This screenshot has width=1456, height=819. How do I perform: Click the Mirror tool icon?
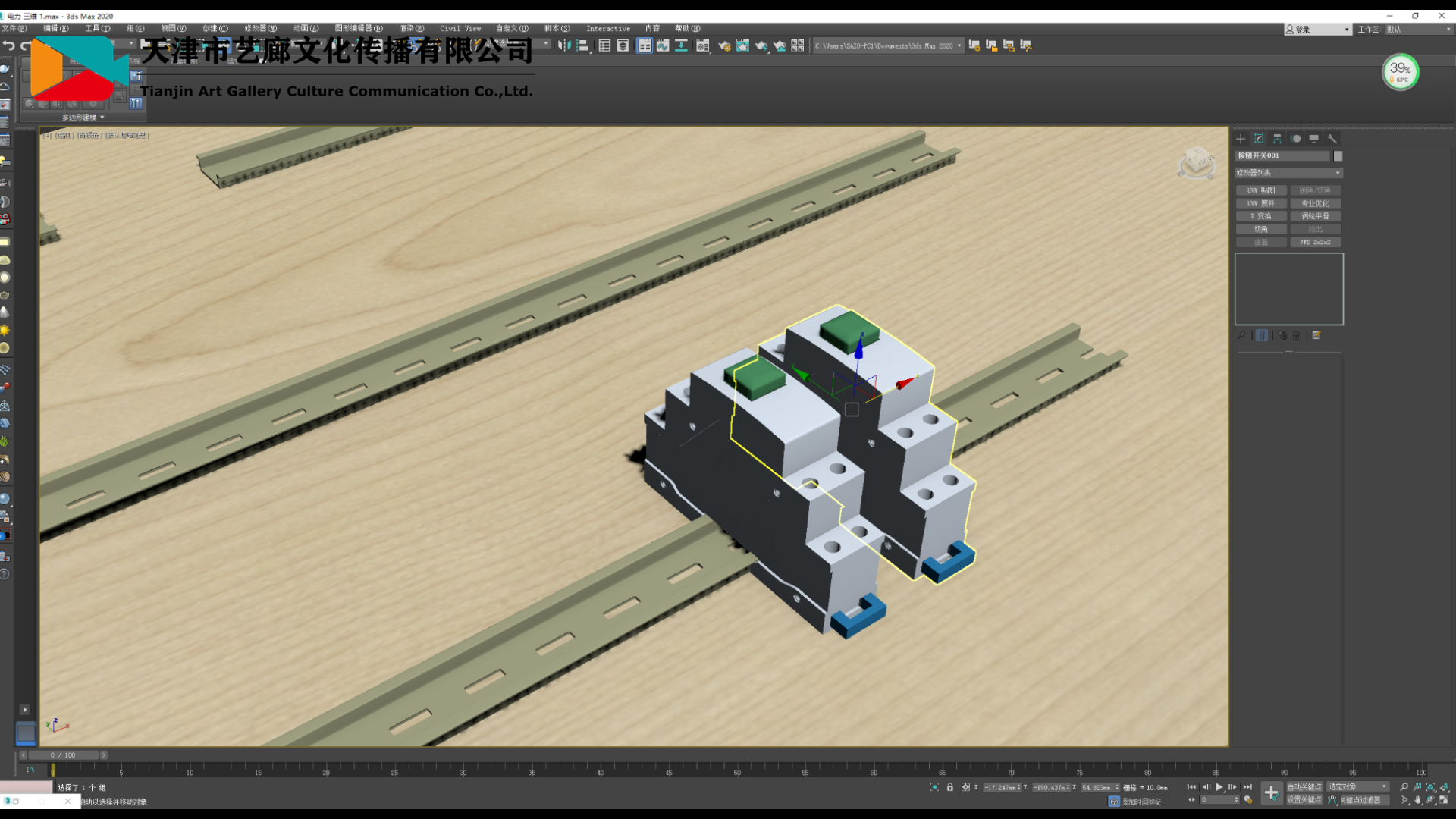click(563, 45)
